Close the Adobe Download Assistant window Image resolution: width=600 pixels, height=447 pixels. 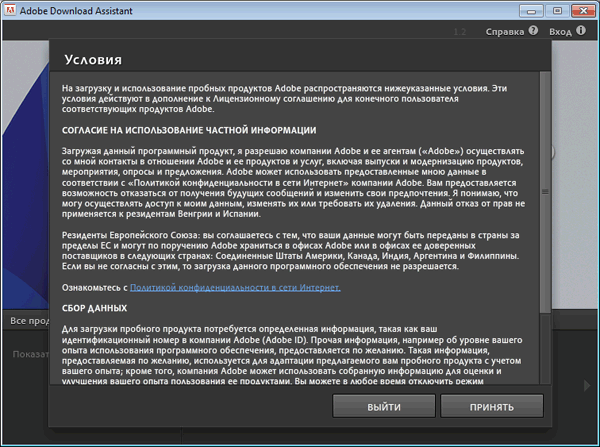[583, 11]
